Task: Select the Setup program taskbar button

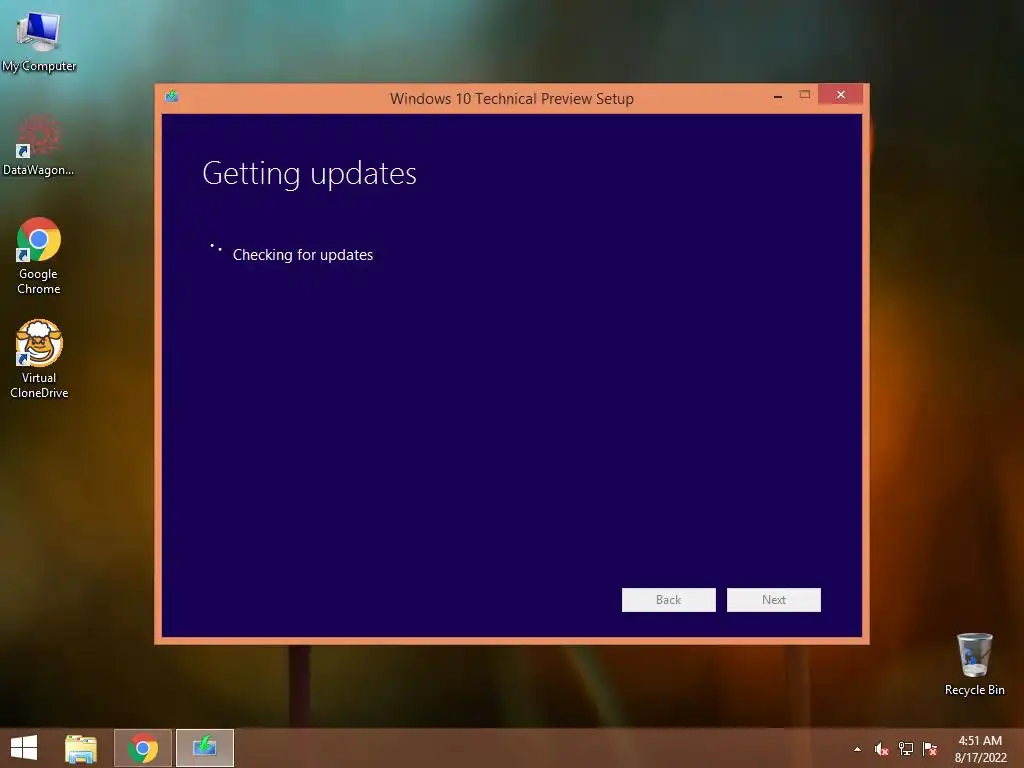Action: tap(204, 748)
